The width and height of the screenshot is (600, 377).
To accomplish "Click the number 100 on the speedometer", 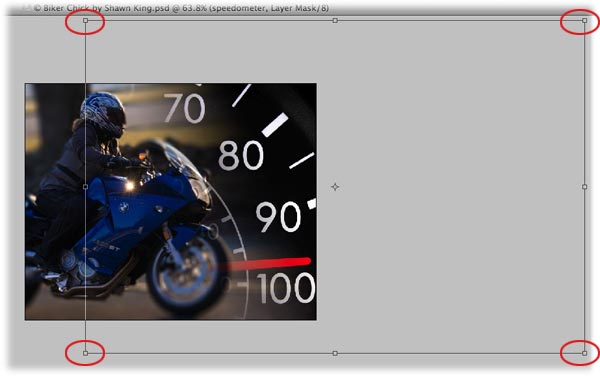I will pos(286,288).
